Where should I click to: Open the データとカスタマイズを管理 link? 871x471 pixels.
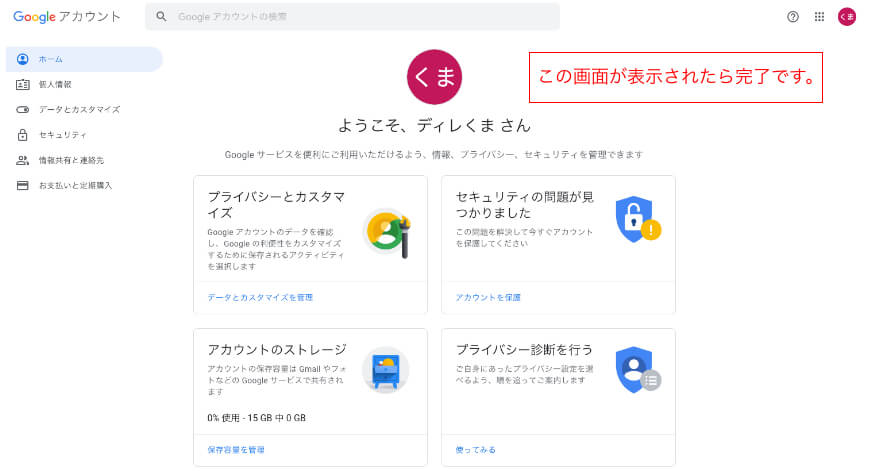pos(260,297)
